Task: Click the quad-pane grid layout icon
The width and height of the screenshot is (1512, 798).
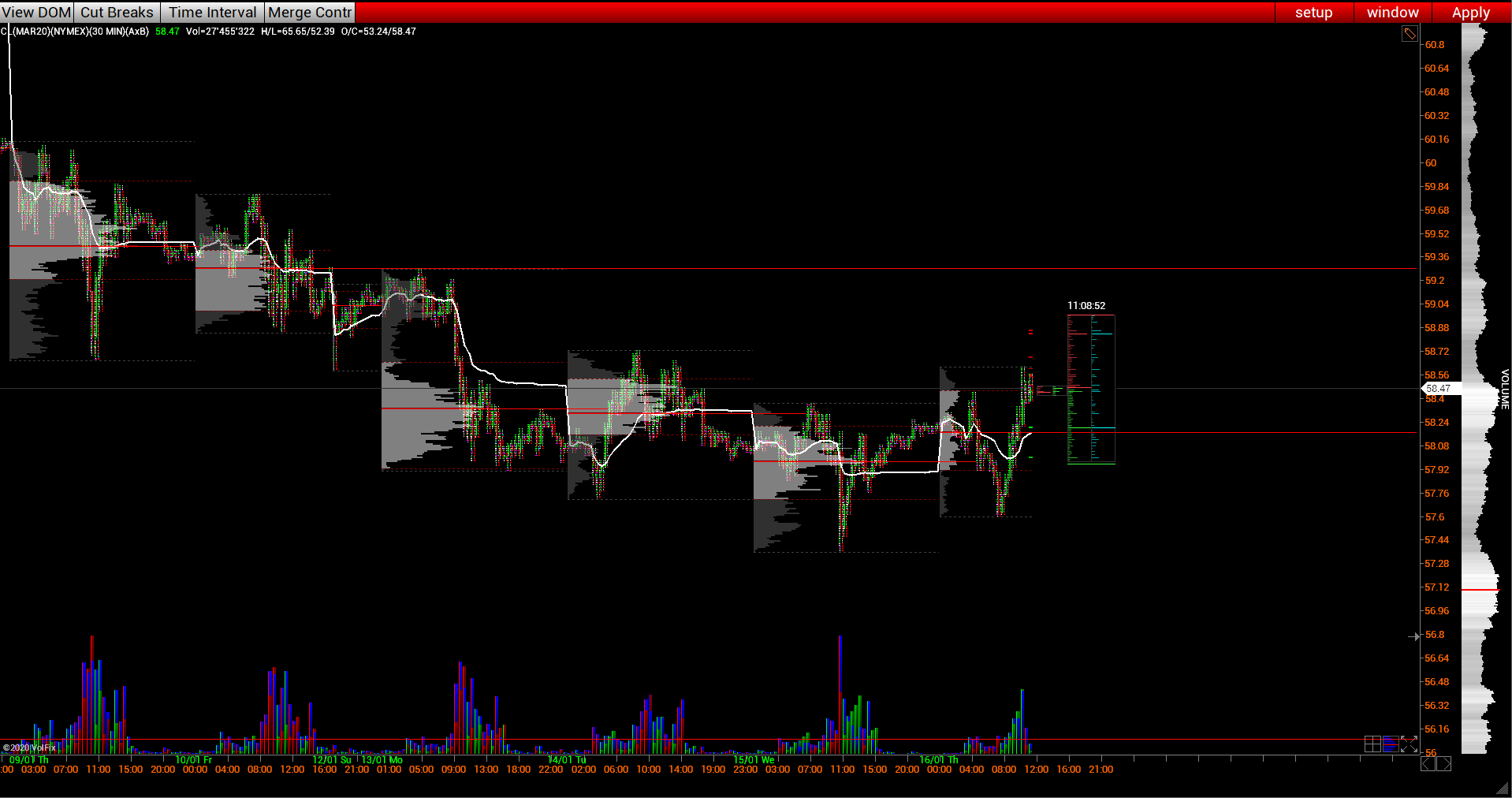Action: click(1372, 744)
